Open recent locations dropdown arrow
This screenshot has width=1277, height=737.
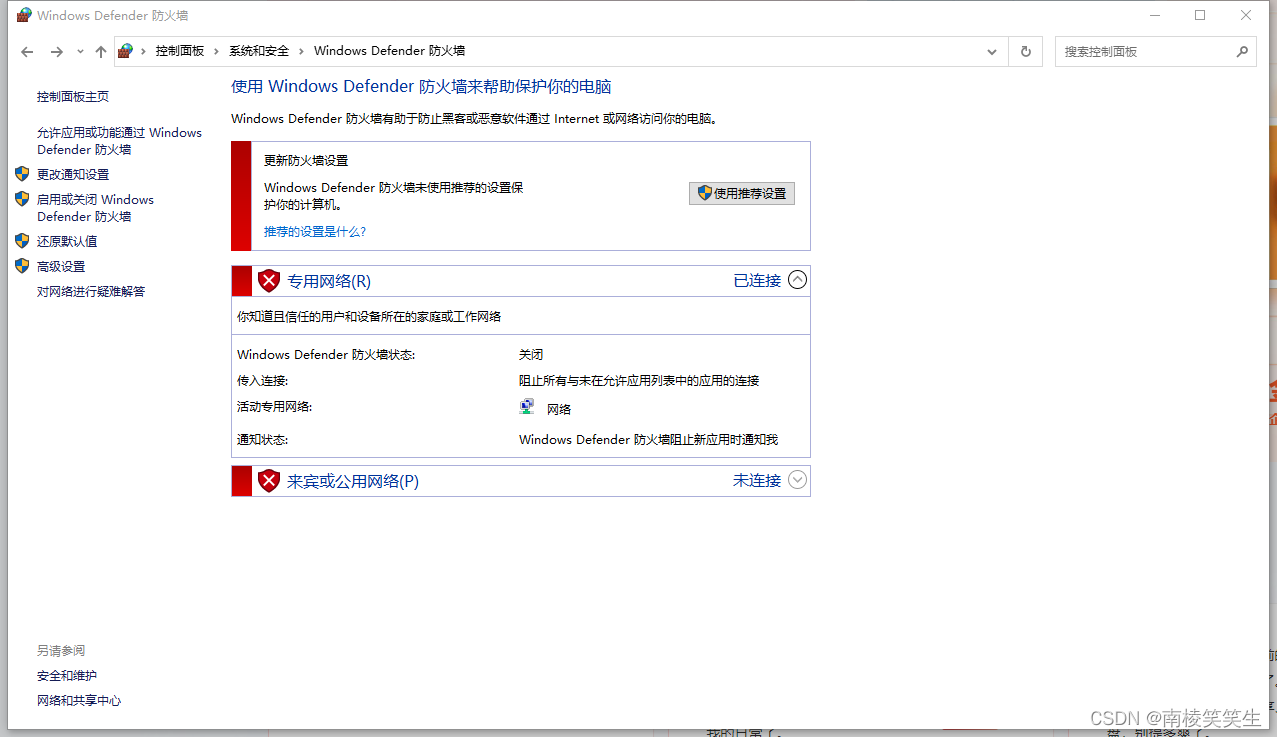point(80,52)
